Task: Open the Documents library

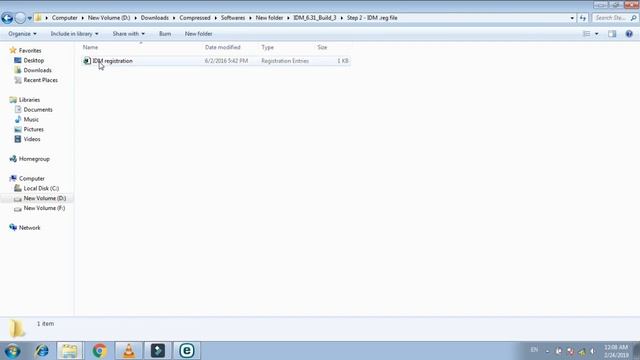Action: pyautogui.click(x=38, y=109)
